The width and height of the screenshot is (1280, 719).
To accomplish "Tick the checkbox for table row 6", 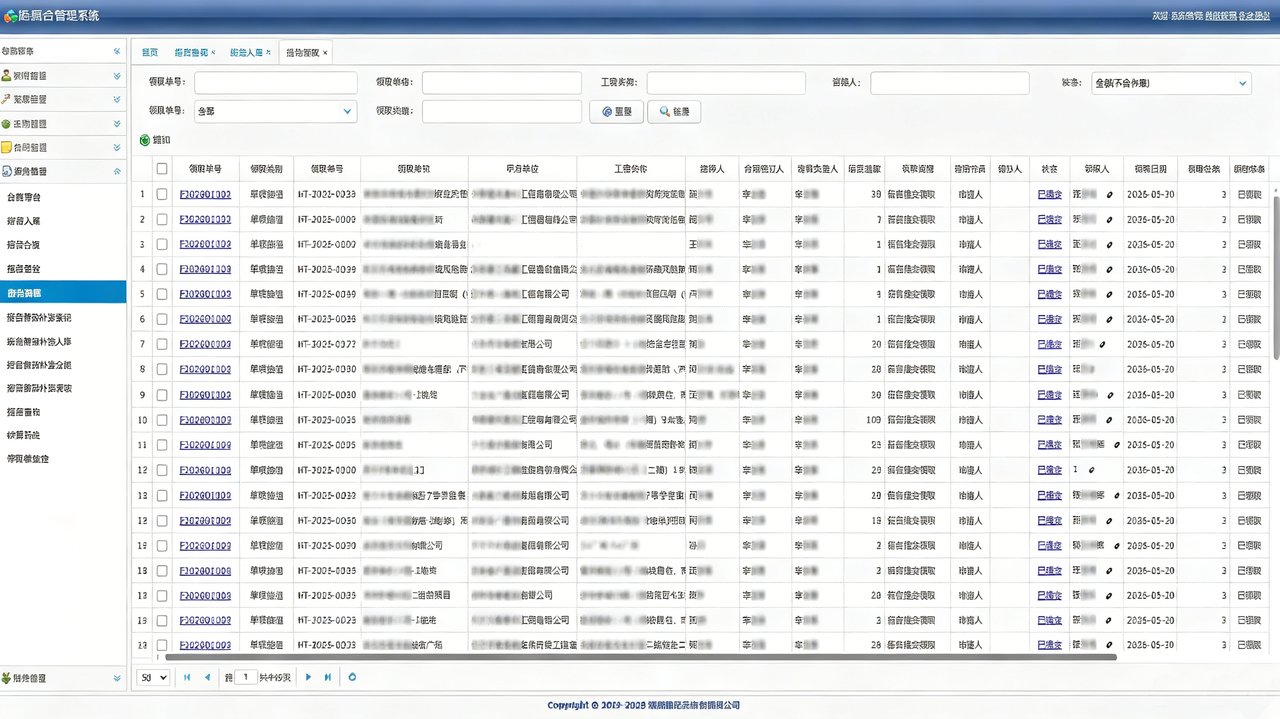I will (162, 319).
